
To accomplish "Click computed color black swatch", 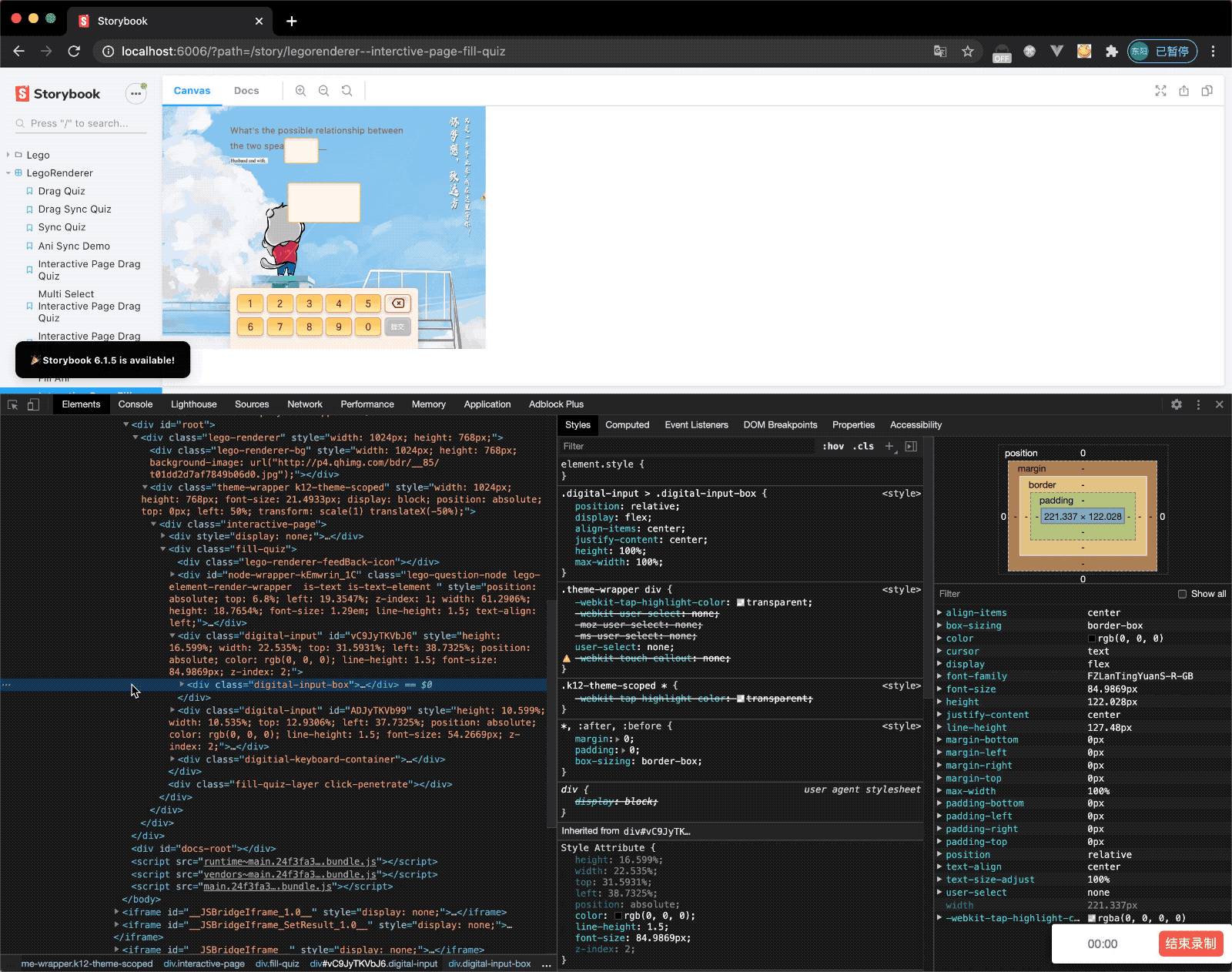I will point(1092,639).
